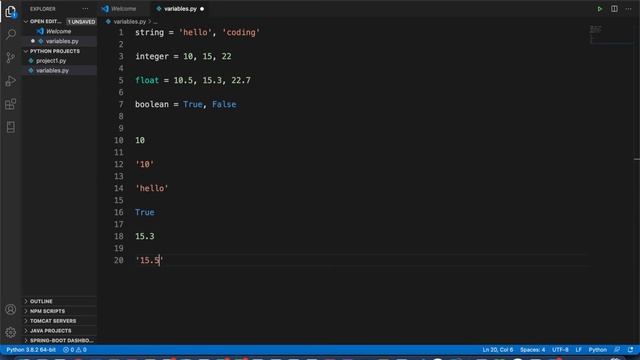
Task: Open the Explorer view in activity bar
Action: pos(11,11)
